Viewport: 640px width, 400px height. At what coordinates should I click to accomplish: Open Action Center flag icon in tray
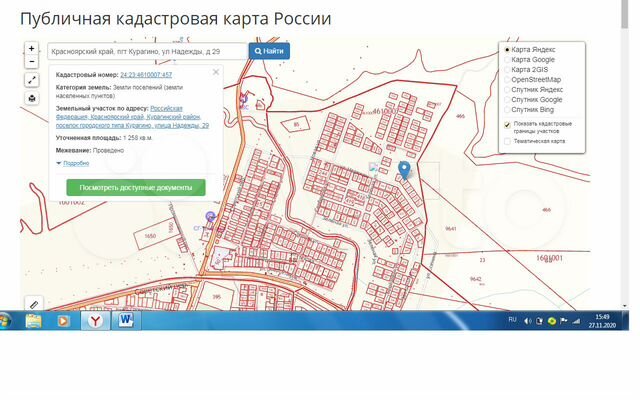pyautogui.click(x=564, y=321)
